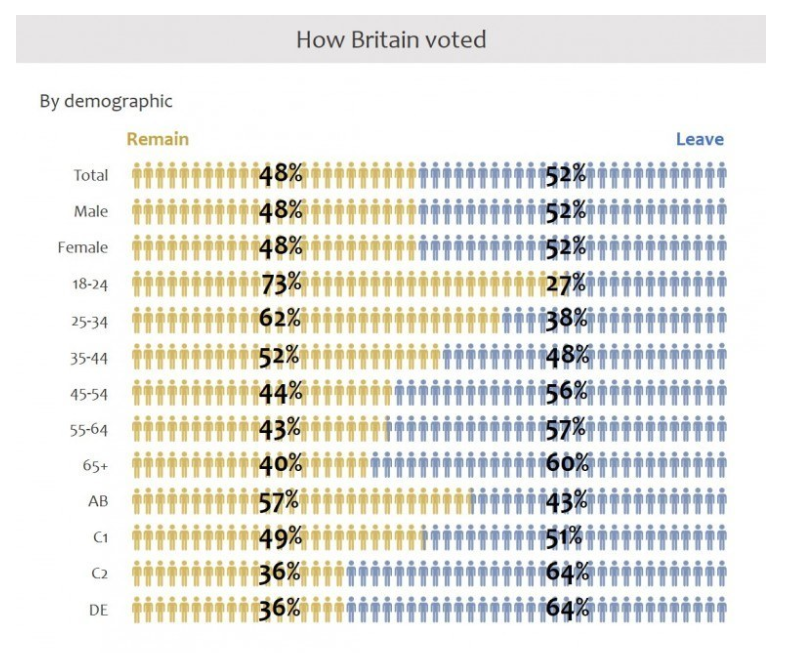The height and width of the screenshot is (653, 787).
Task: Click the "65+" age group label
Action: click(94, 465)
